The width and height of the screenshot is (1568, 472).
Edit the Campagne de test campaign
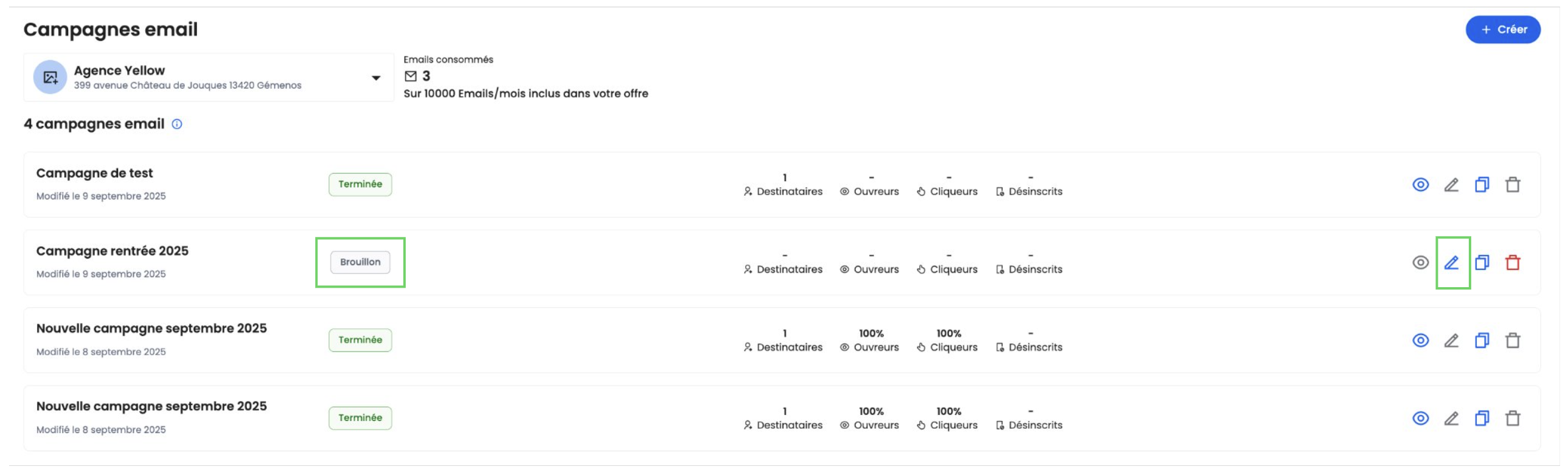point(1451,184)
